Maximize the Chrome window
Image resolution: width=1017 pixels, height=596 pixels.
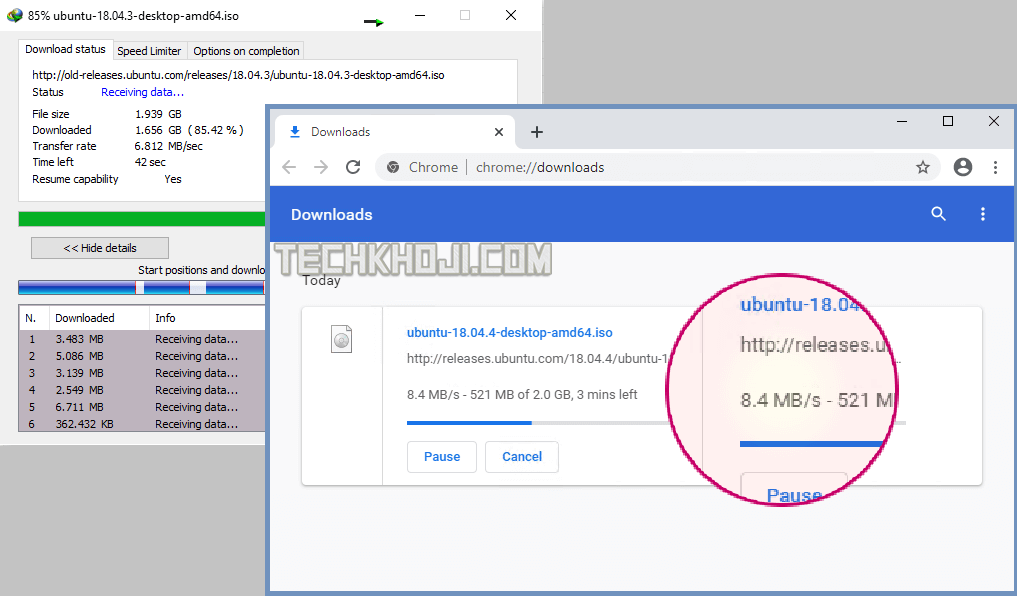pos(948,121)
